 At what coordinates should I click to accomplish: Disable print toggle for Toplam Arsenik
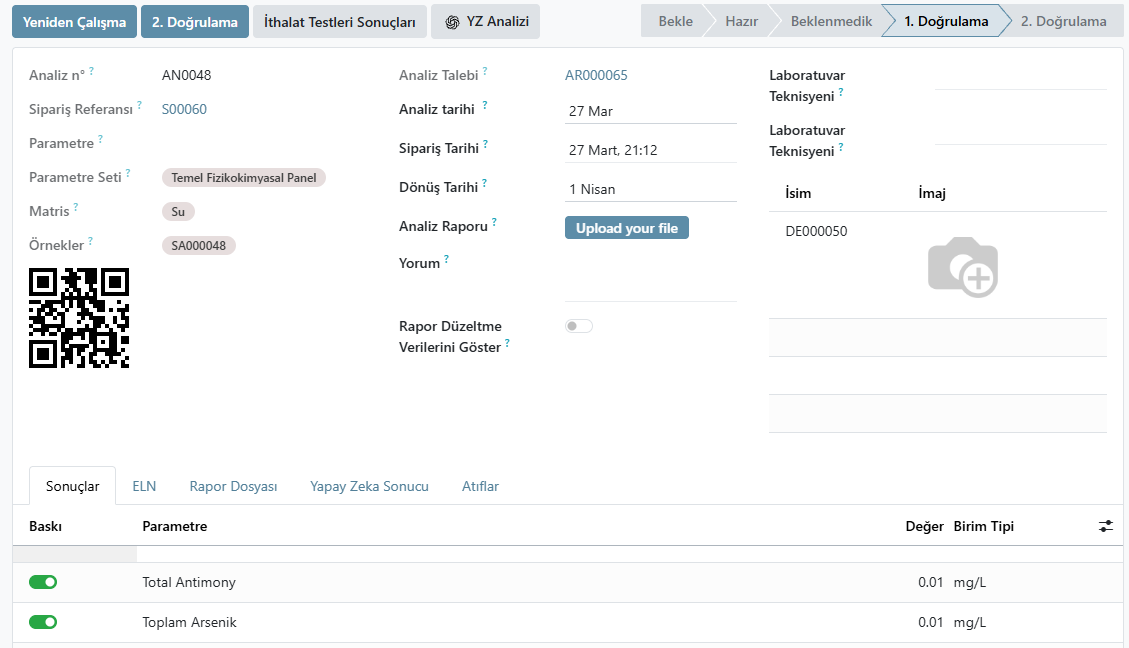tap(43, 622)
